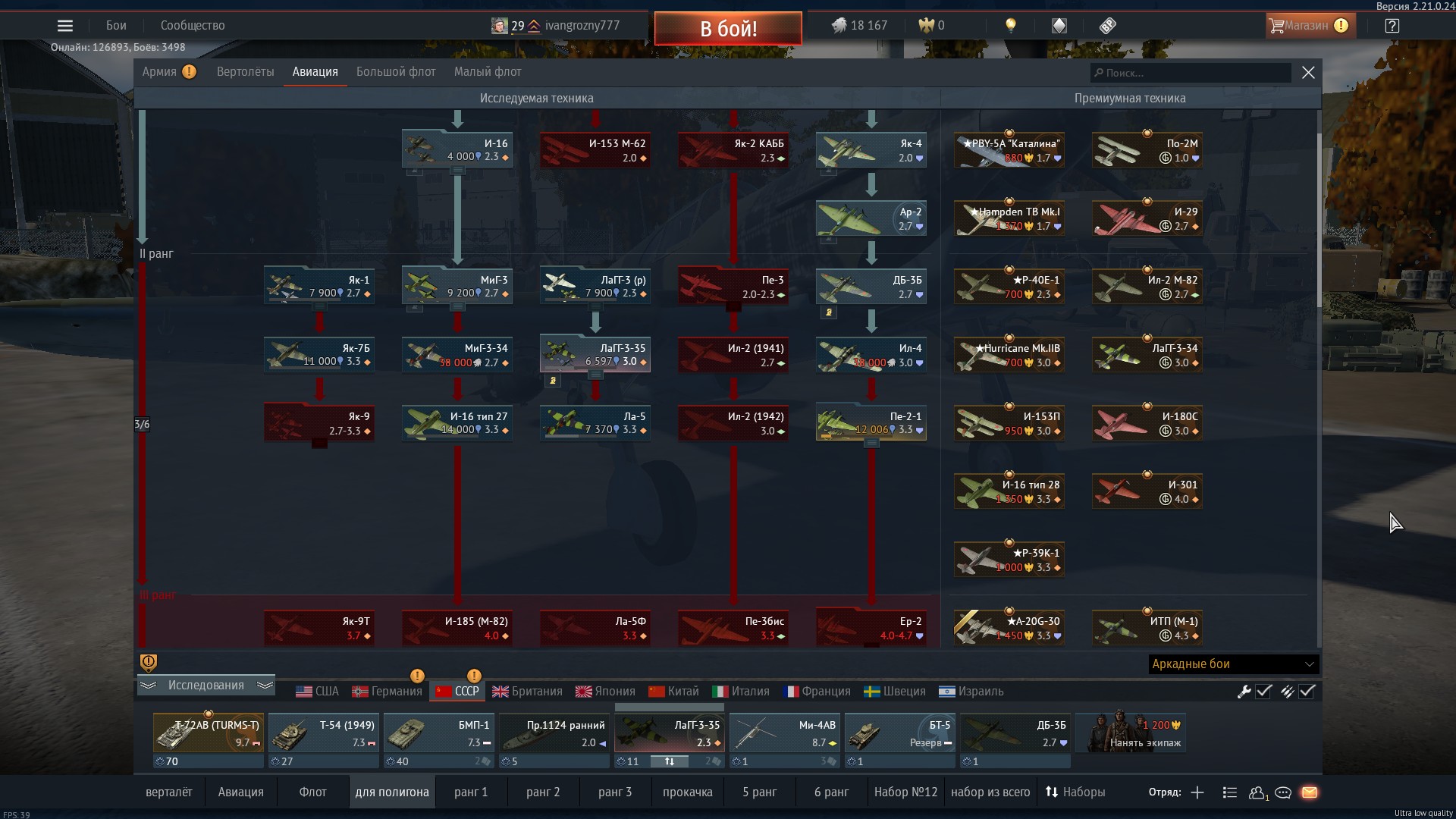This screenshot has height=819, width=1456.
Task: Click the research tree vertical scrollbar
Action: click(1319, 220)
